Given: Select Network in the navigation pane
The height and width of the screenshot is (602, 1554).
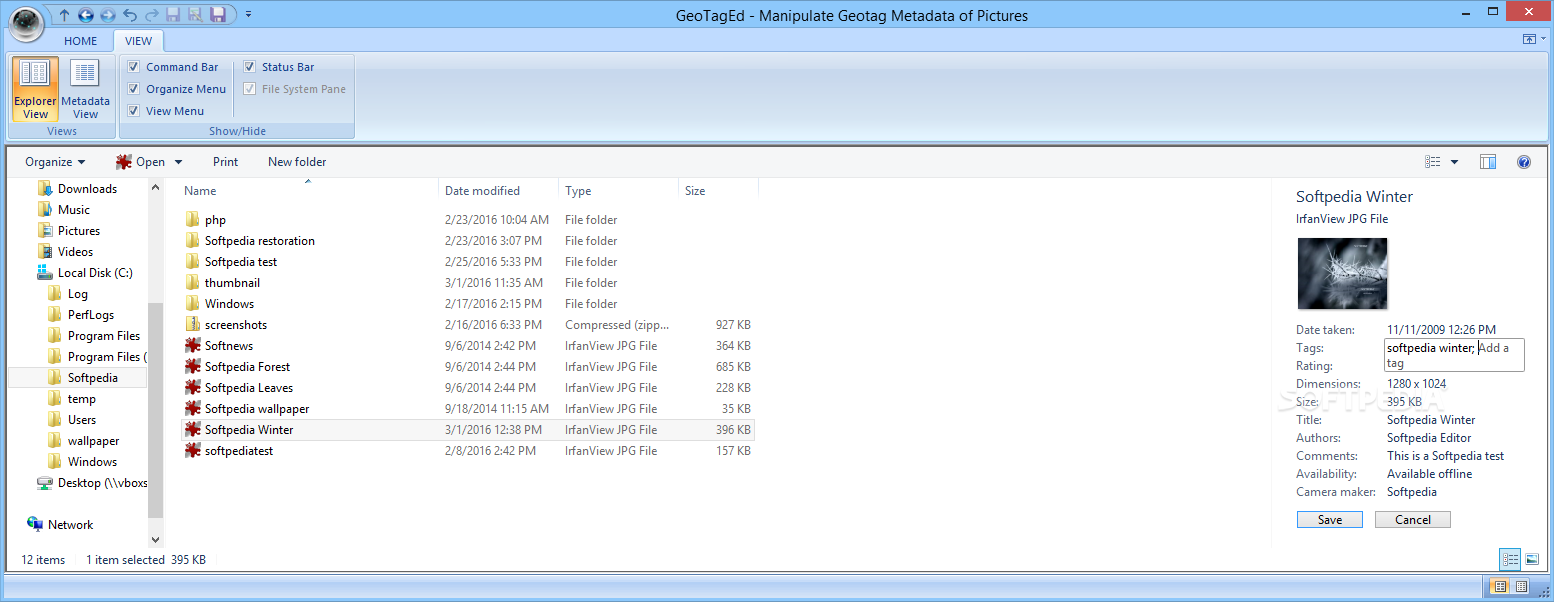Looking at the screenshot, I should pyautogui.click(x=70, y=525).
